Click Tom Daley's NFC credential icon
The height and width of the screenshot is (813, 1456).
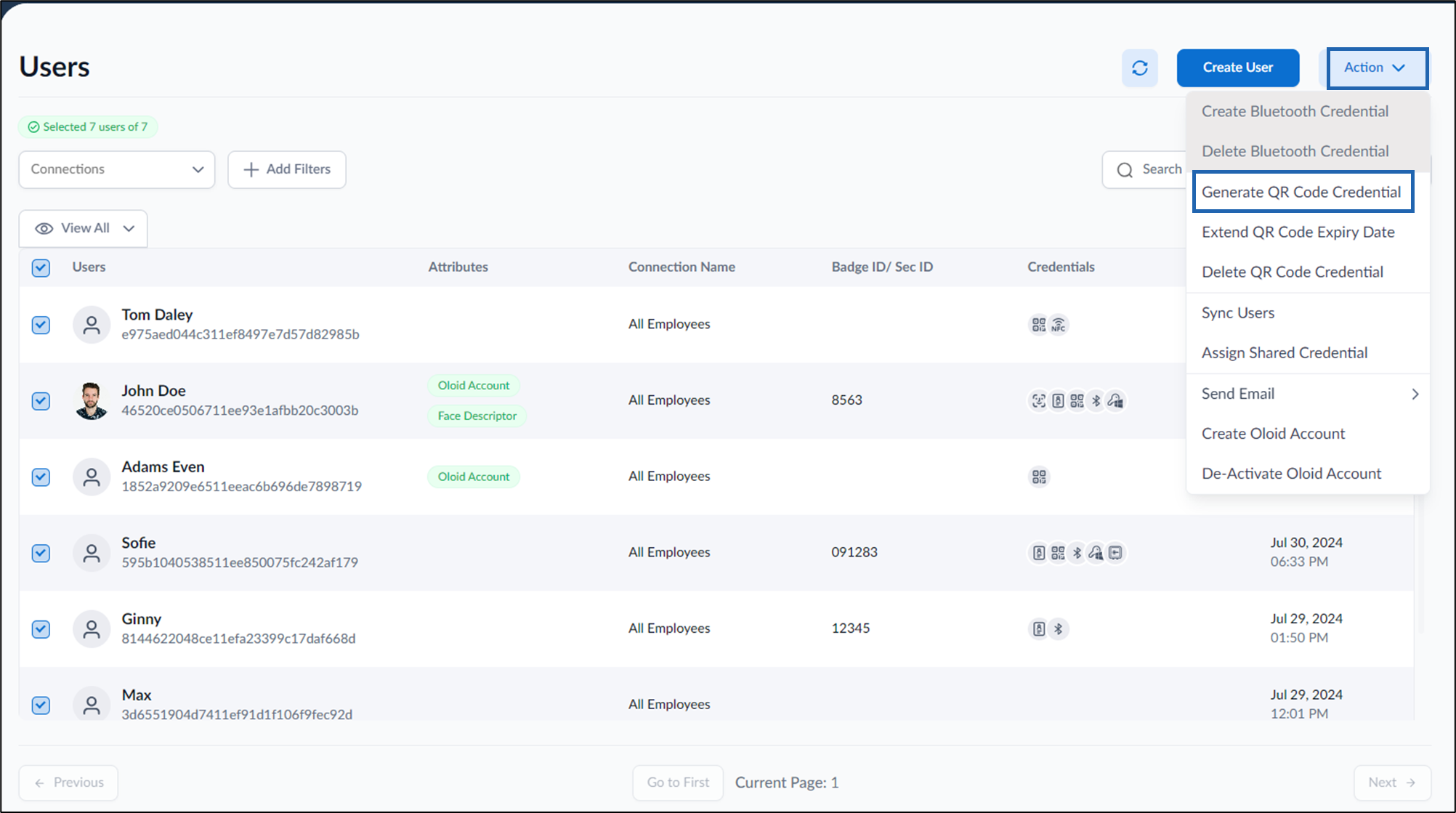1059,325
